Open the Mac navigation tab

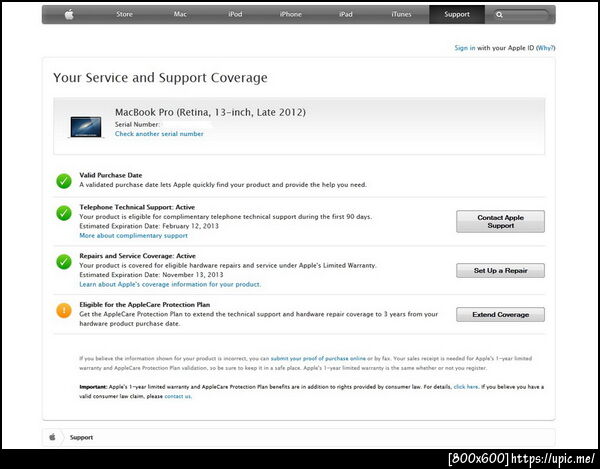click(180, 14)
